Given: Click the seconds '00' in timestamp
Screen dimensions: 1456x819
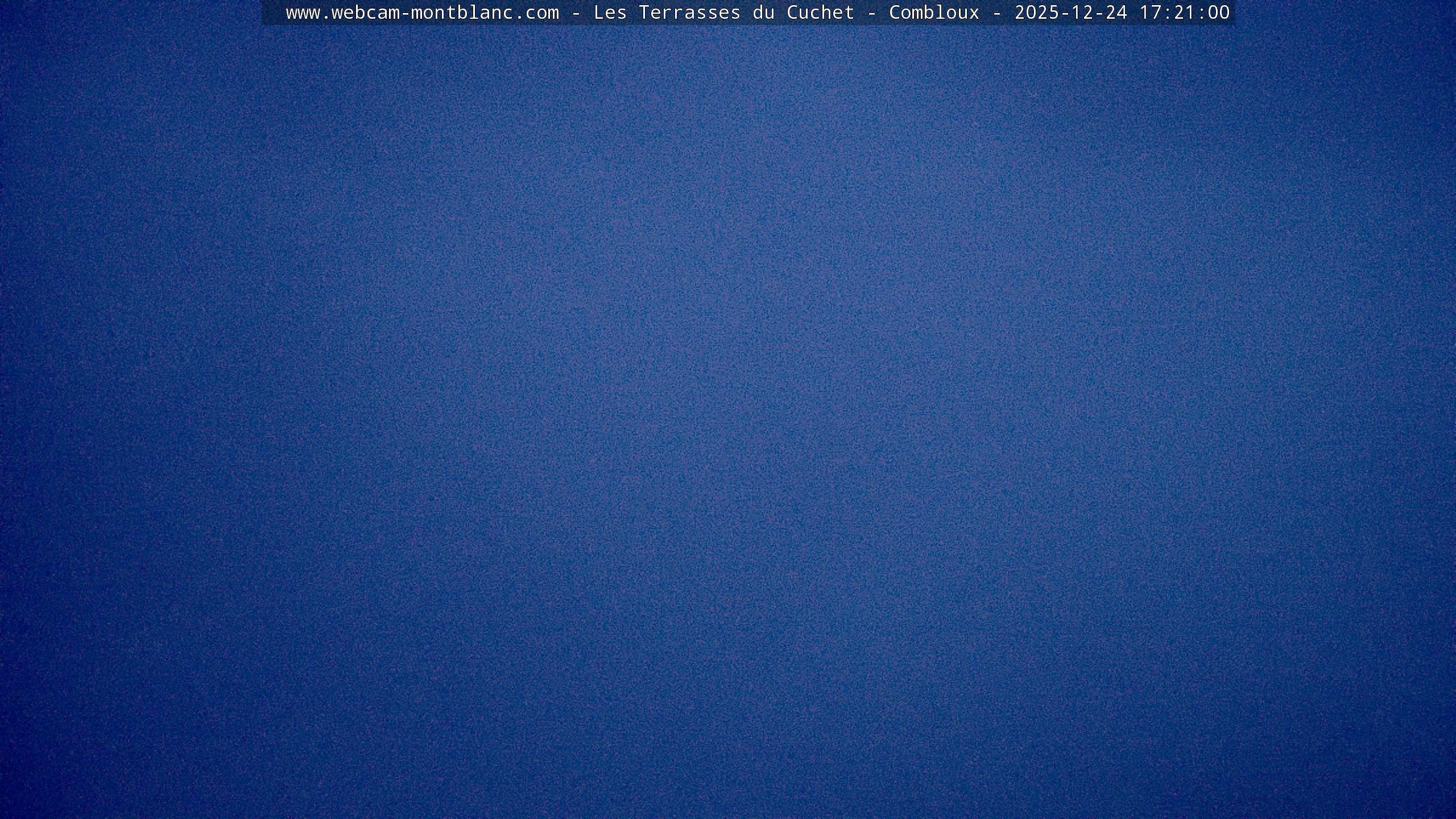Looking at the screenshot, I should click(x=1218, y=13).
